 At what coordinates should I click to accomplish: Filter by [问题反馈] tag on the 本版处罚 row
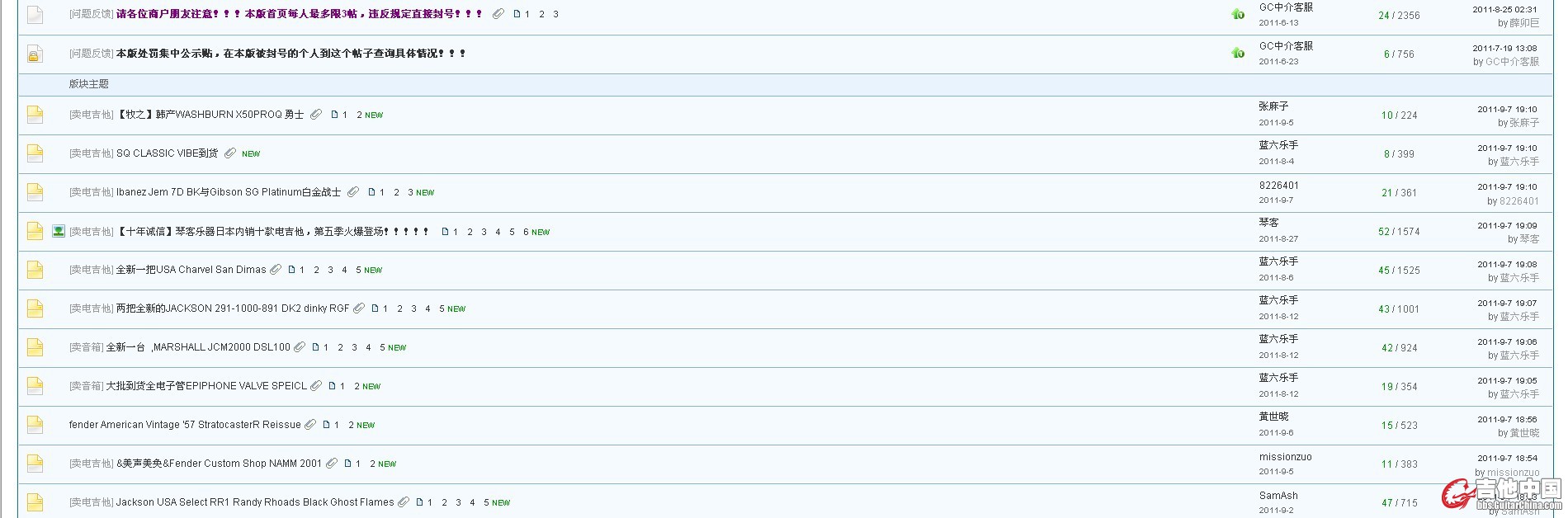[92, 54]
